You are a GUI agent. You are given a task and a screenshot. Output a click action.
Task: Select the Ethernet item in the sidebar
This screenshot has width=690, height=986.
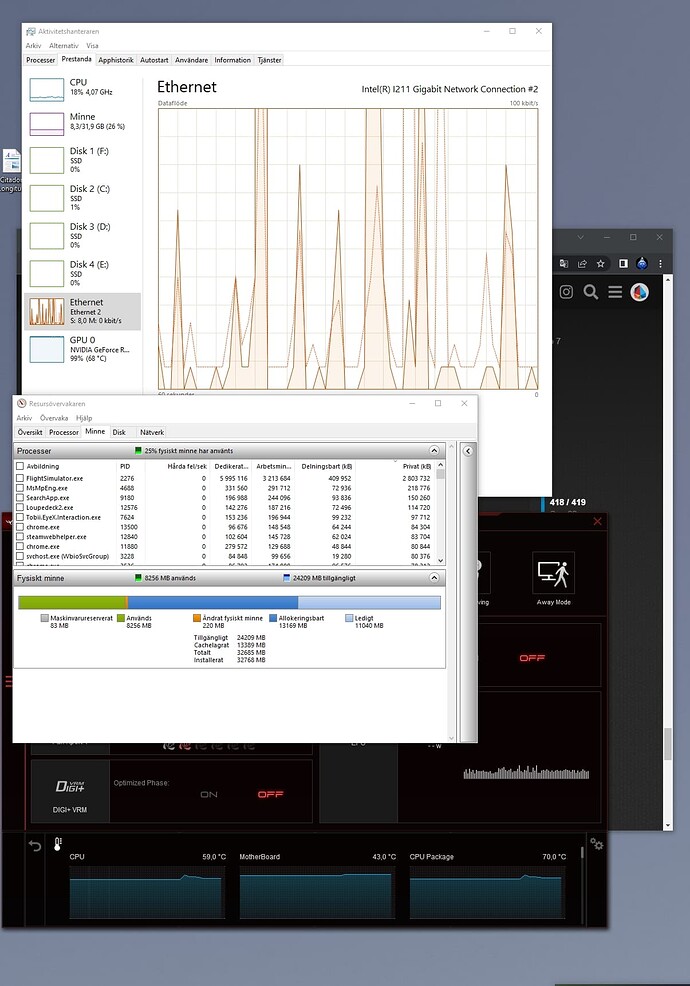click(82, 311)
